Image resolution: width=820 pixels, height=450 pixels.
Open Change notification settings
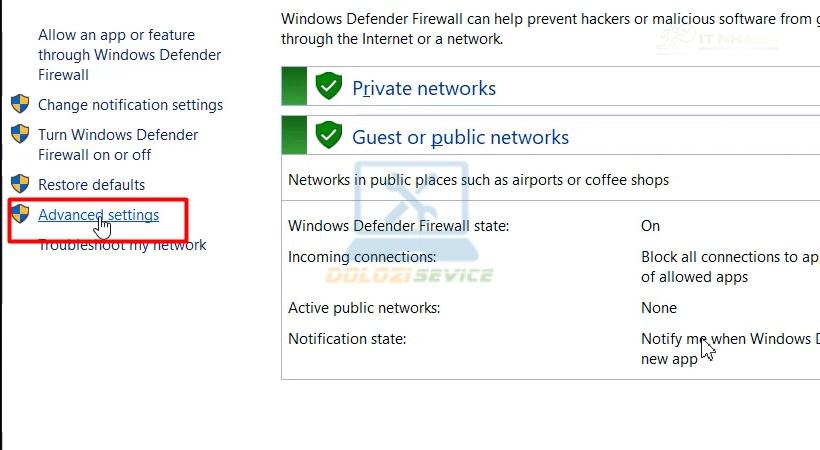click(130, 105)
